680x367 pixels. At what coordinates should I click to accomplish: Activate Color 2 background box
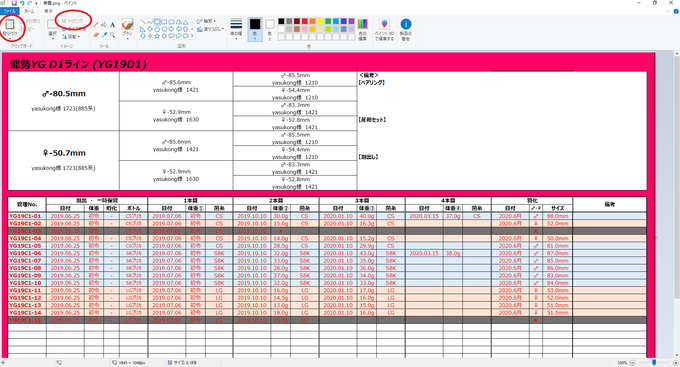269,29
